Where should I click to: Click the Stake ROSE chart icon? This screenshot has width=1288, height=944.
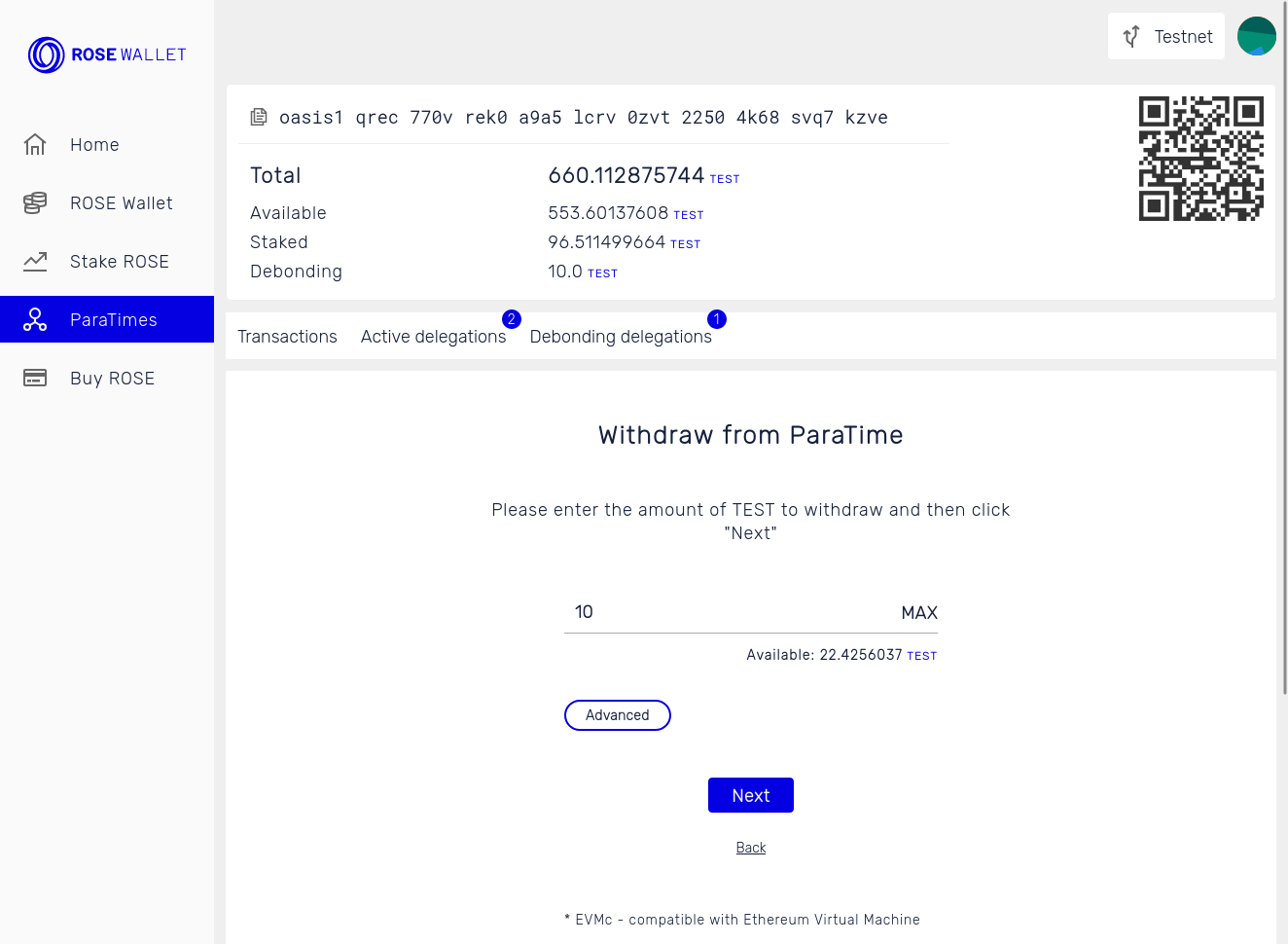click(x=35, y=261)
